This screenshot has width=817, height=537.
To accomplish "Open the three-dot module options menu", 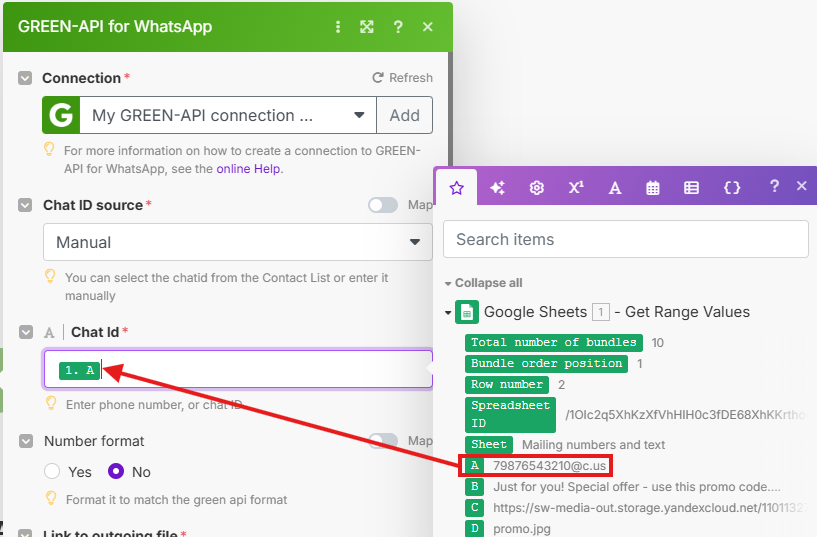I will (x=338, y=27).
